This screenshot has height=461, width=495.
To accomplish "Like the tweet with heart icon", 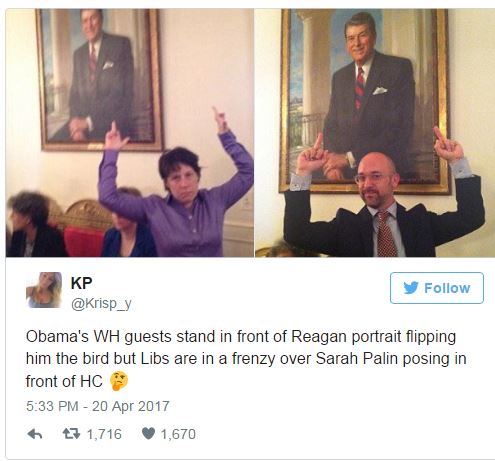I will [148, 433].
